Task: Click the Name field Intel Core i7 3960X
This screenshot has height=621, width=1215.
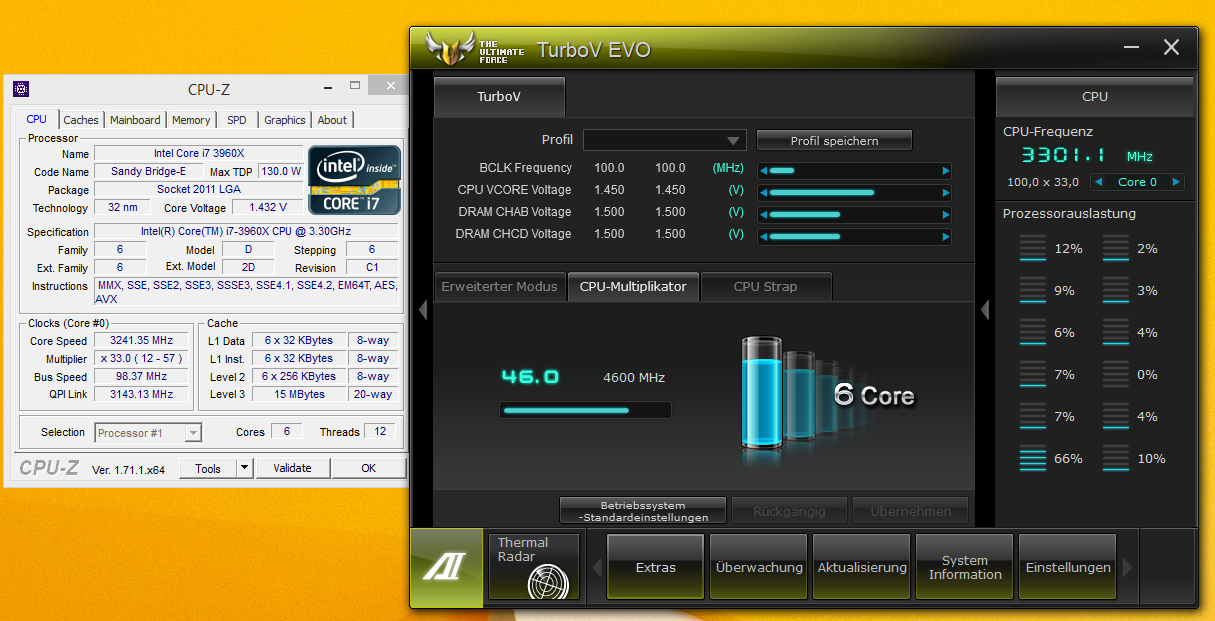Action: (198, 153)
